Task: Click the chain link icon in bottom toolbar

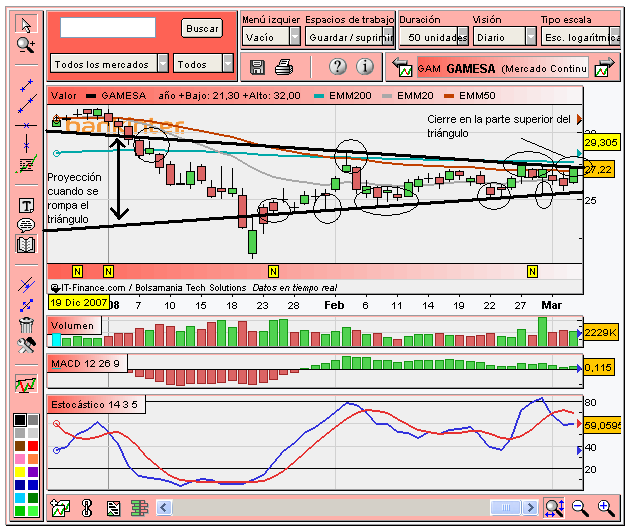Action: pos(87,508)
